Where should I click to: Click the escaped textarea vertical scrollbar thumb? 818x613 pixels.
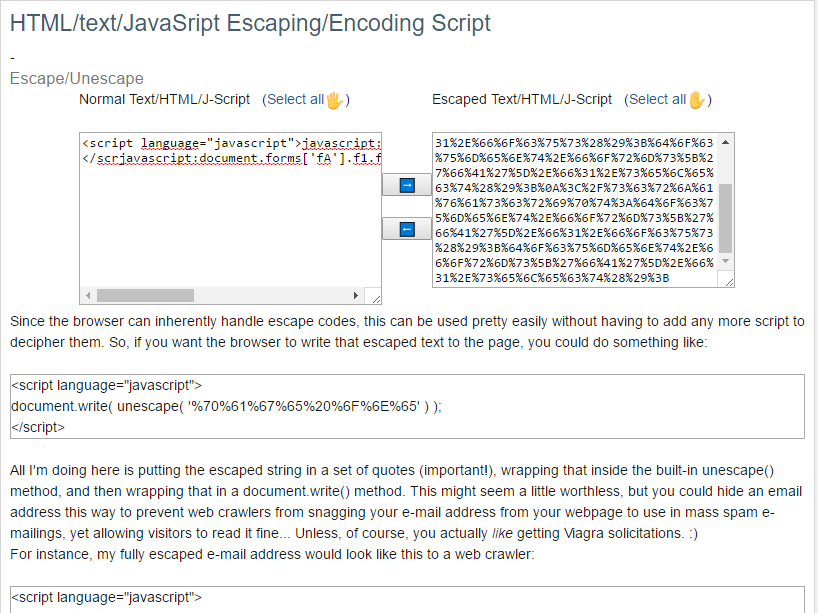pos(726,219)
